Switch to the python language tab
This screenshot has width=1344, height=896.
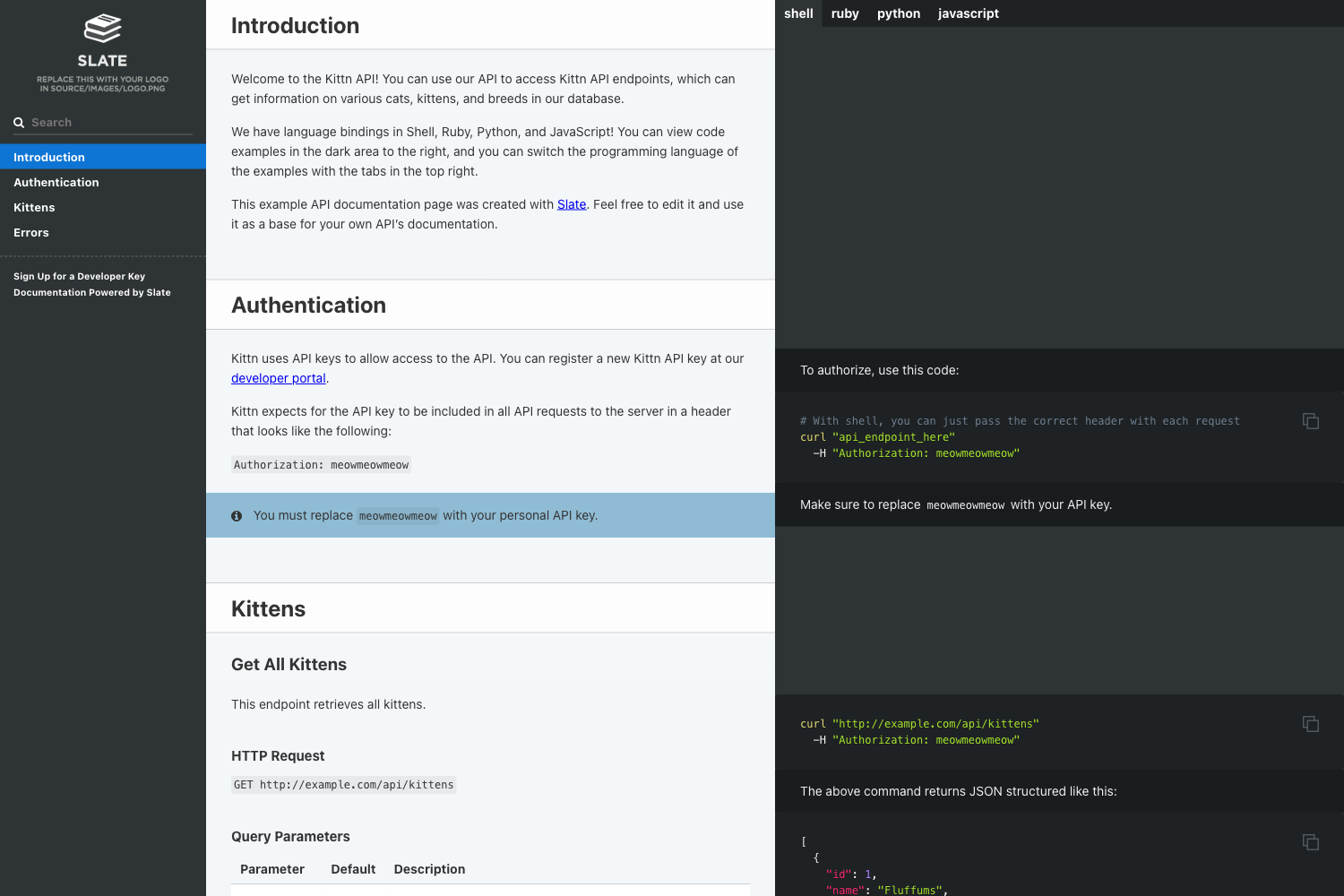click(x=899, y=13)
